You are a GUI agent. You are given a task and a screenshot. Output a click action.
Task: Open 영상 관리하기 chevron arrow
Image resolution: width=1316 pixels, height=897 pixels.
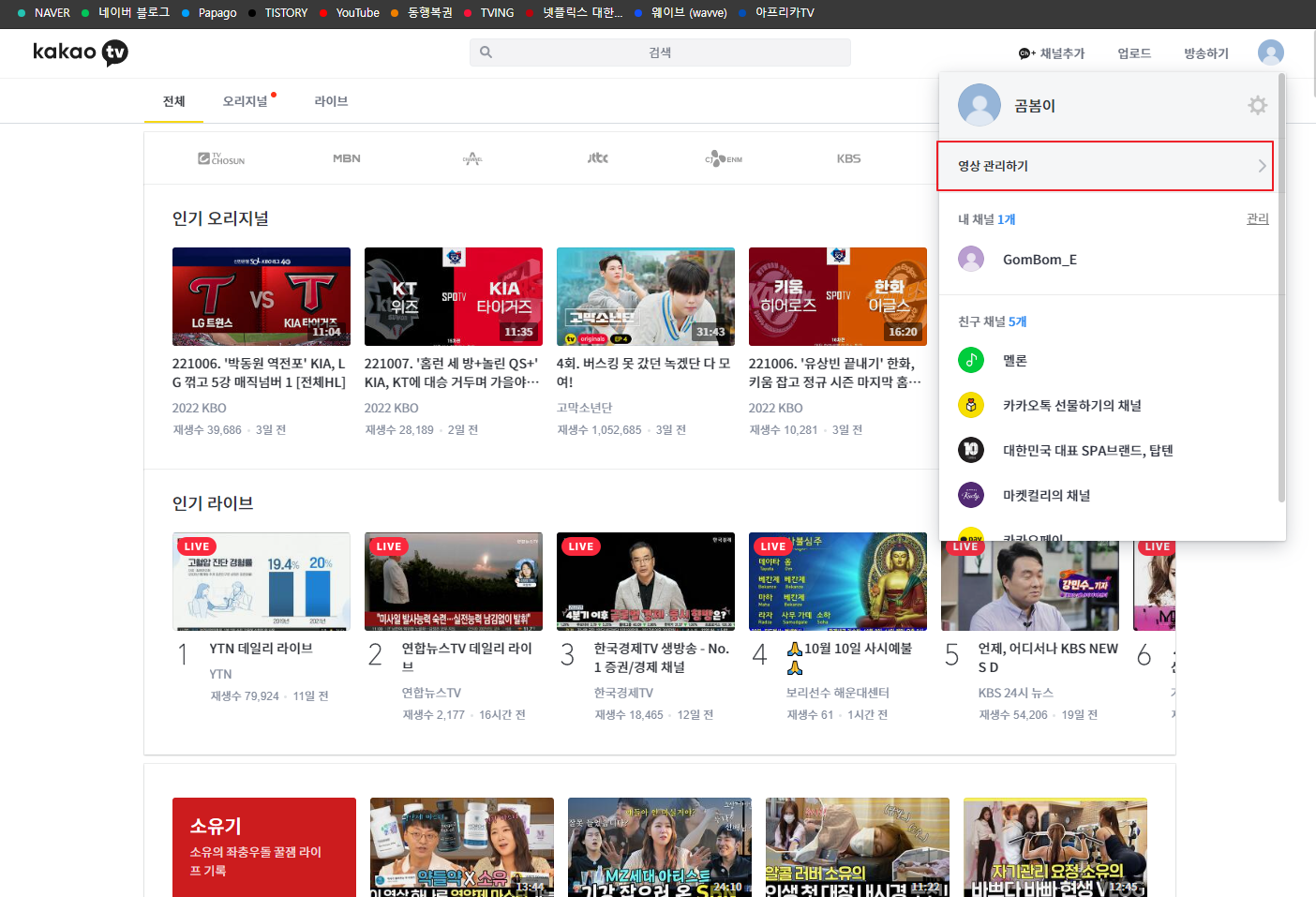(1262, 166)
